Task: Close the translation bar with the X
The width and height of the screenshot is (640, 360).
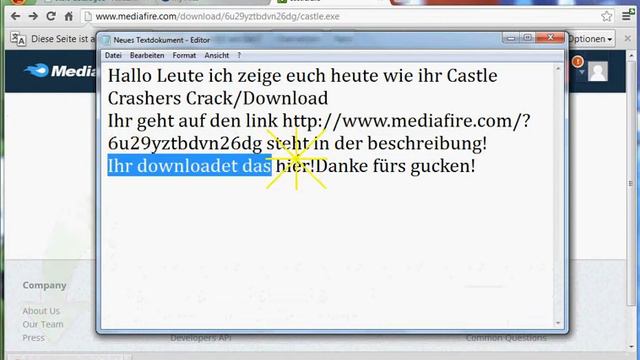Action: [628, 38]
